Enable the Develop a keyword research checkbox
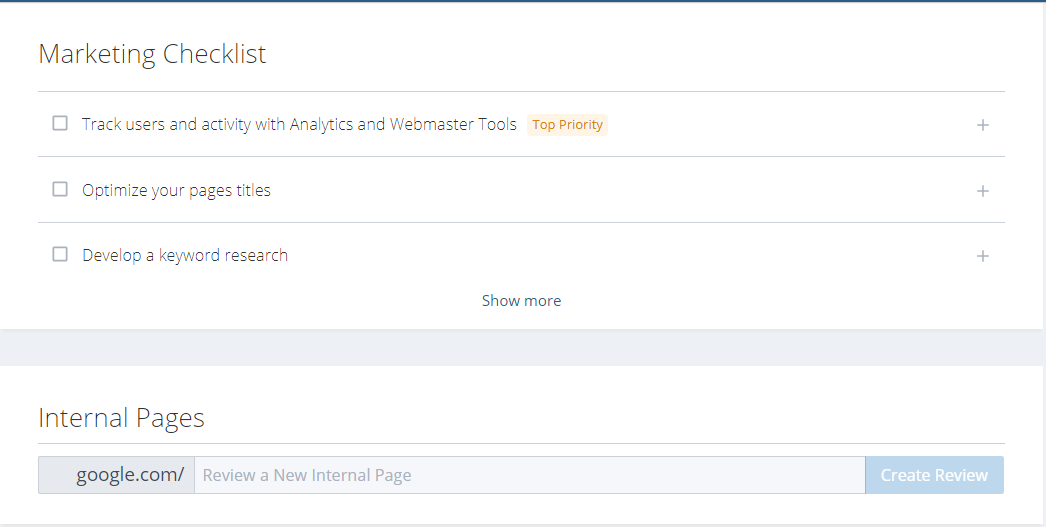Image resolution: width=1046 pixels, height=527 pixels. click(x=60, y=255)
